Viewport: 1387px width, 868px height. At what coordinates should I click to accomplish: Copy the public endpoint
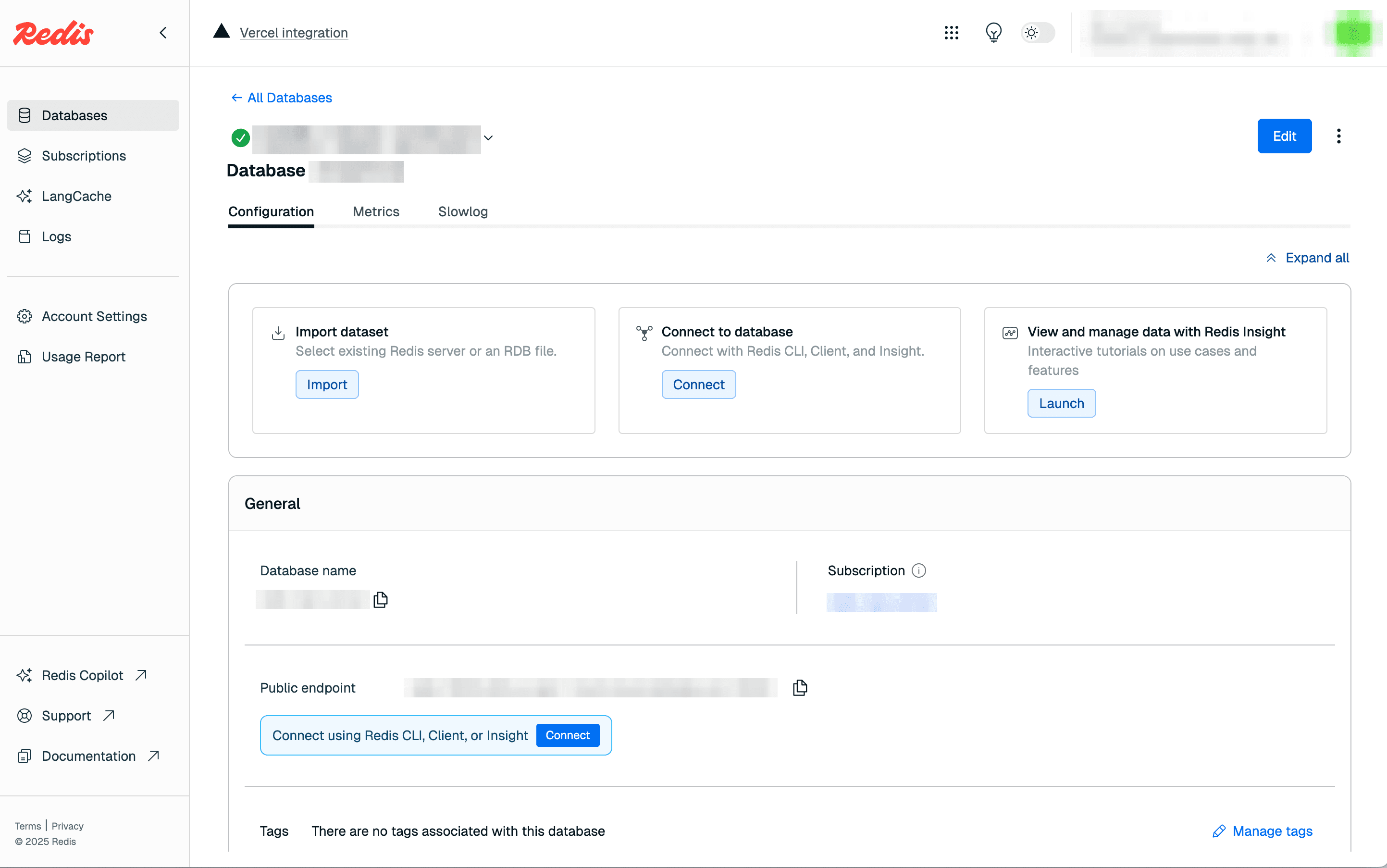[x=800, y=687]
